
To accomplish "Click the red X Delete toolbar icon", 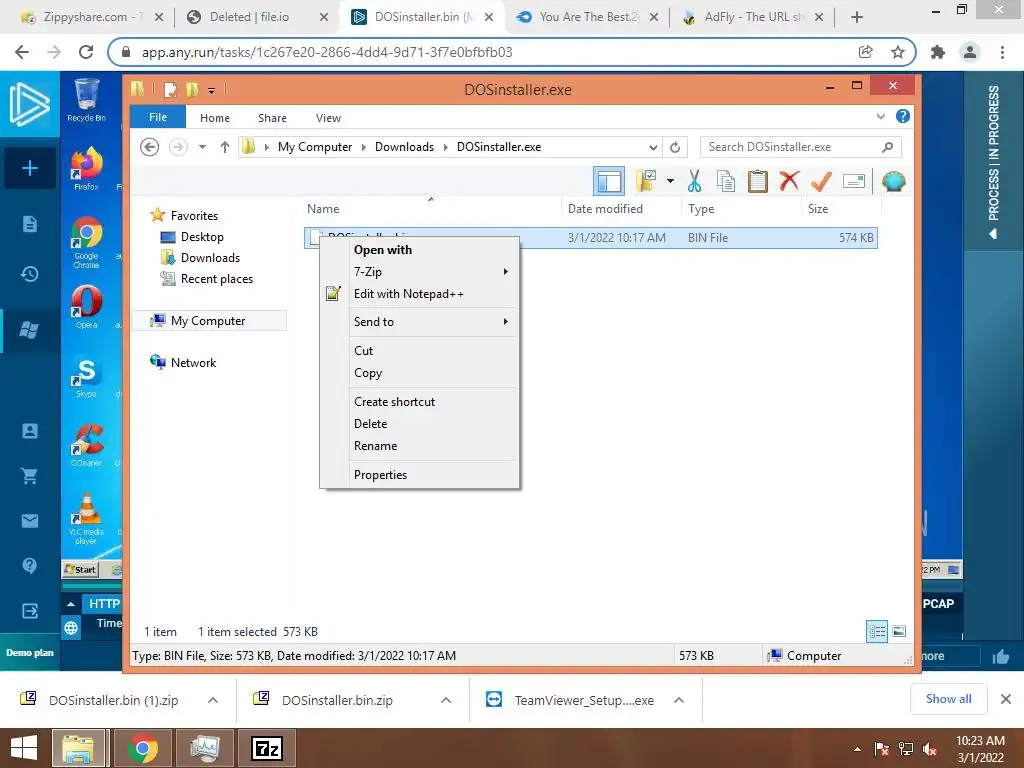I will (789, 180).
